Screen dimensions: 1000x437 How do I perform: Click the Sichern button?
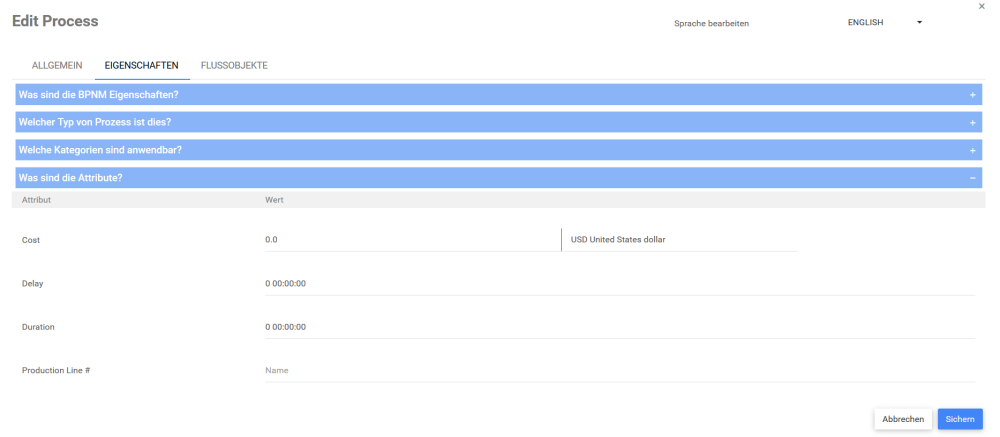coord(960,419)
